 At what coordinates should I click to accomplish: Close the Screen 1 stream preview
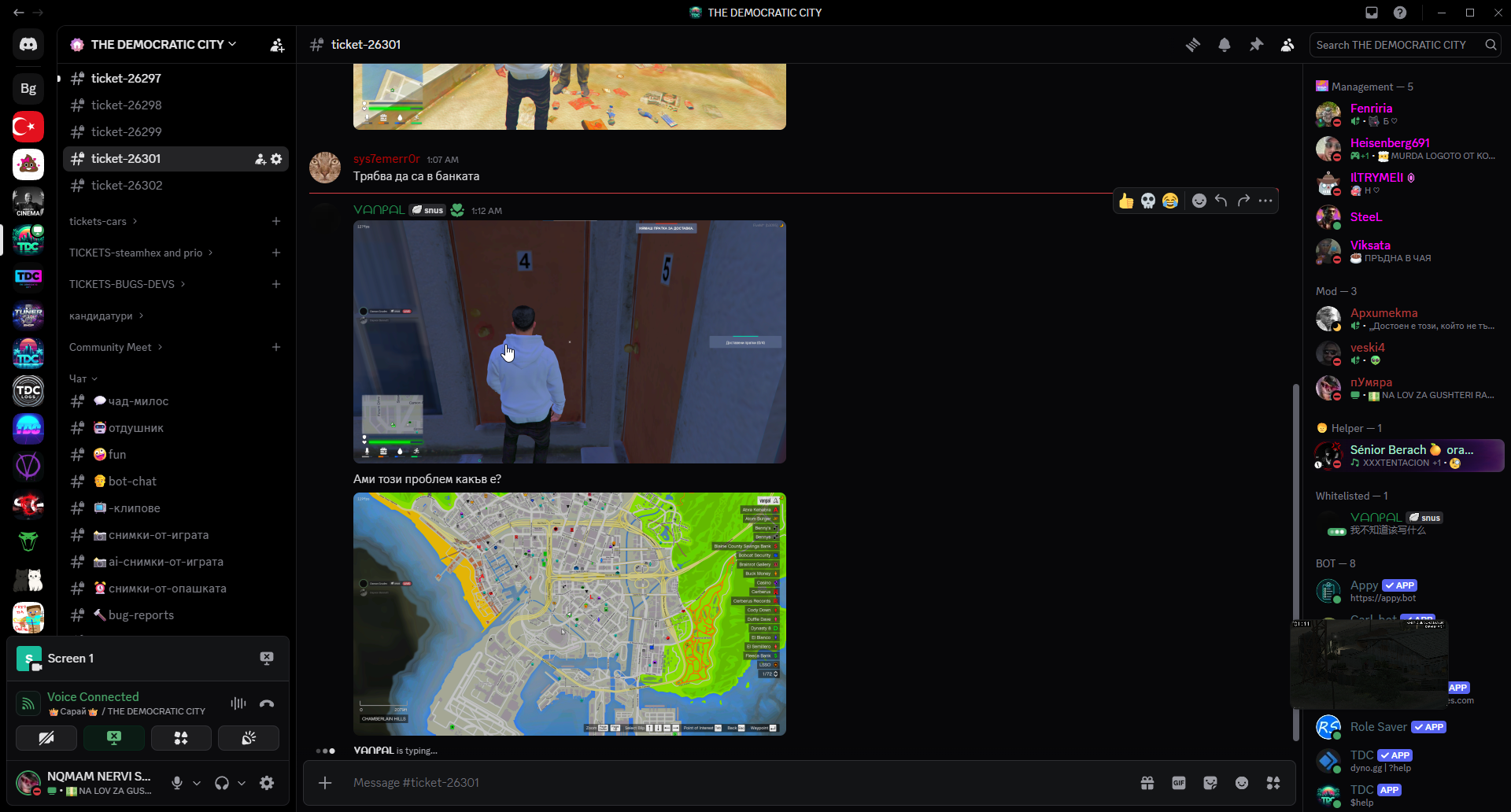point(267,659)
